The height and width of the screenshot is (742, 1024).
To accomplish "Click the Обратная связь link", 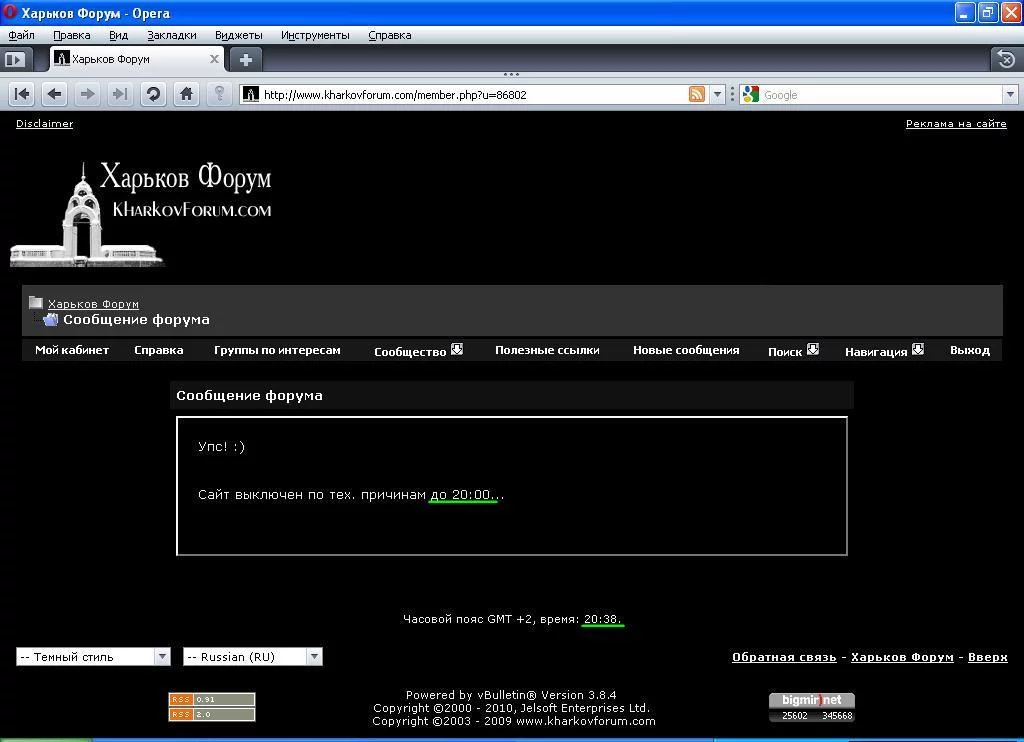I will (x=783, y=657).
